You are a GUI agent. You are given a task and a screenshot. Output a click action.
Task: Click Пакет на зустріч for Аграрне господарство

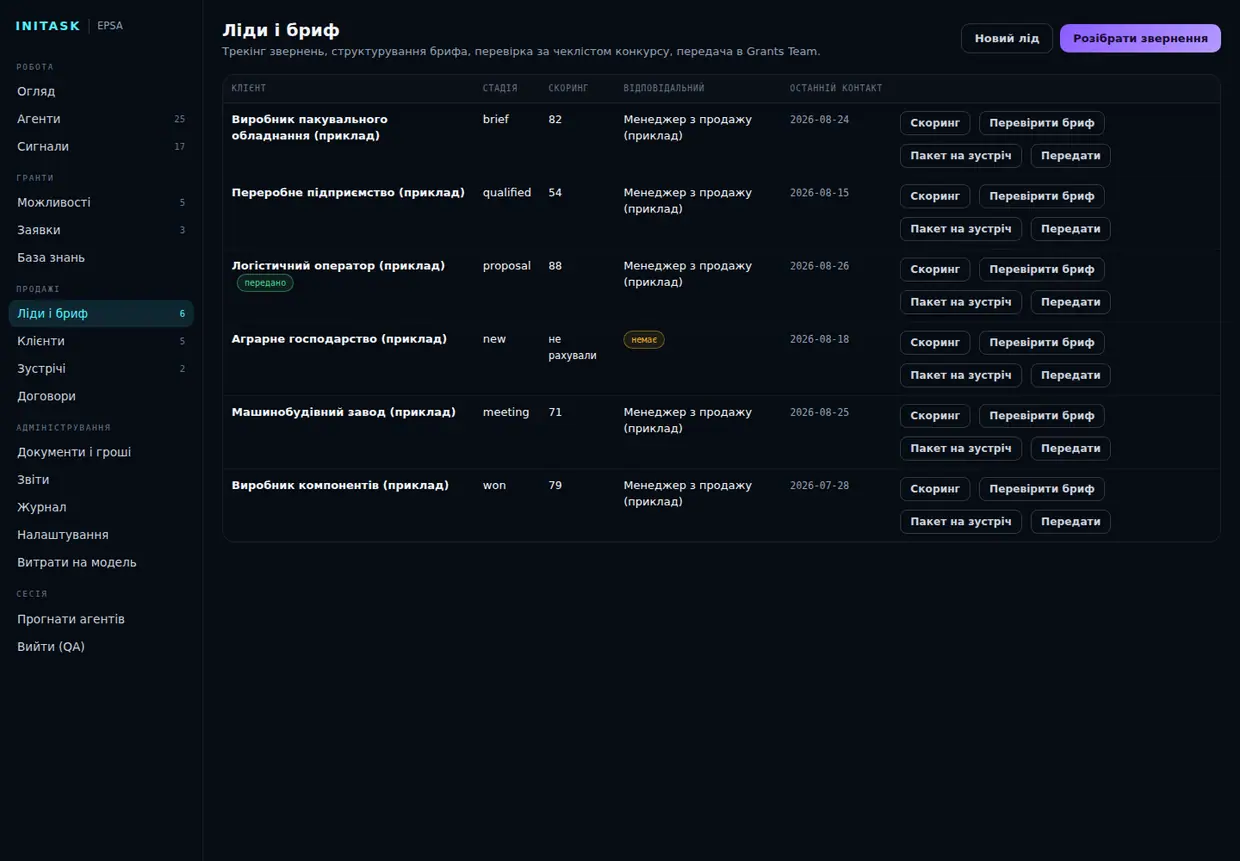click(961, 375)
